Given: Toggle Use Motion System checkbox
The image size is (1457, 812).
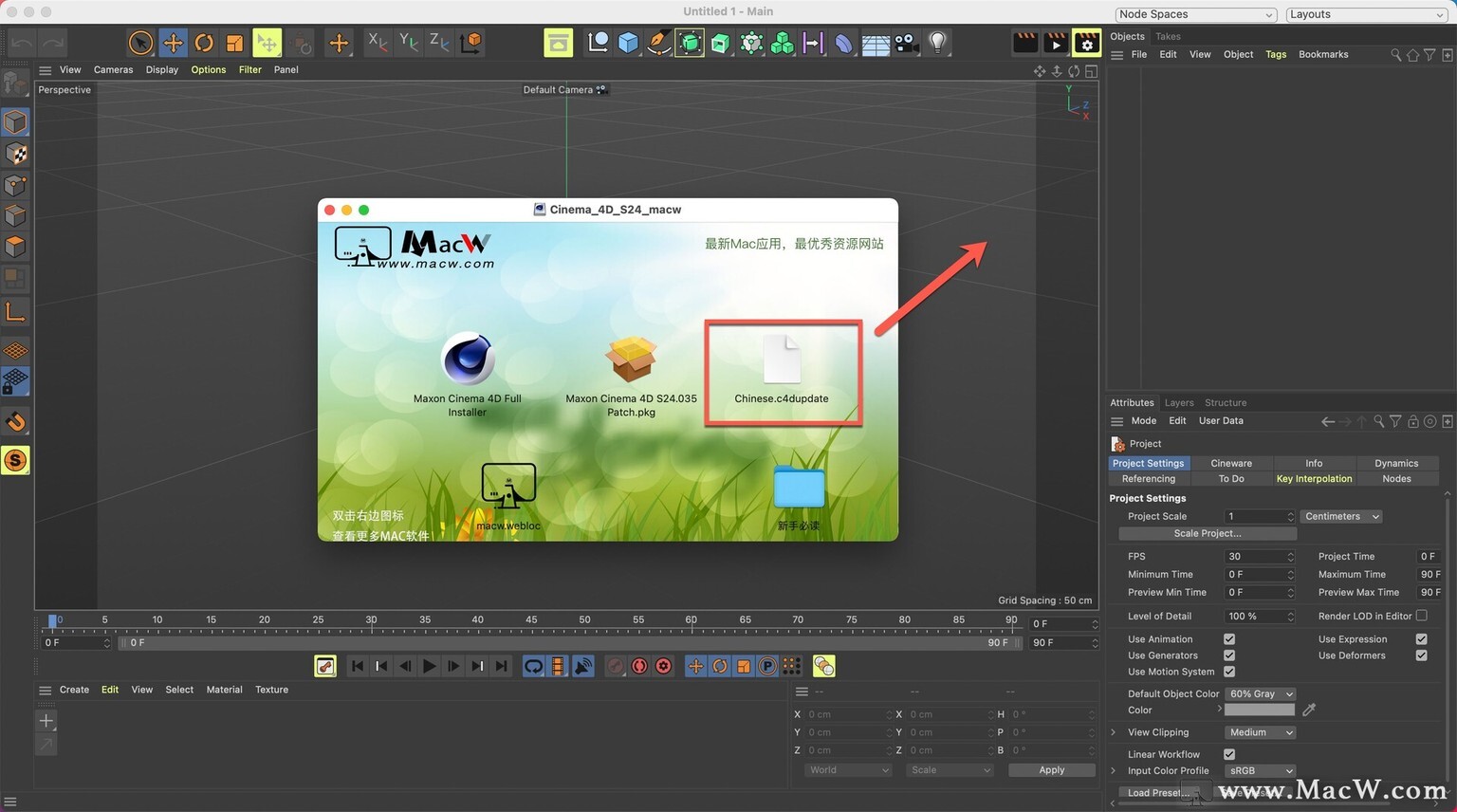Looking at the screenshot, I should click(1229, 672).
